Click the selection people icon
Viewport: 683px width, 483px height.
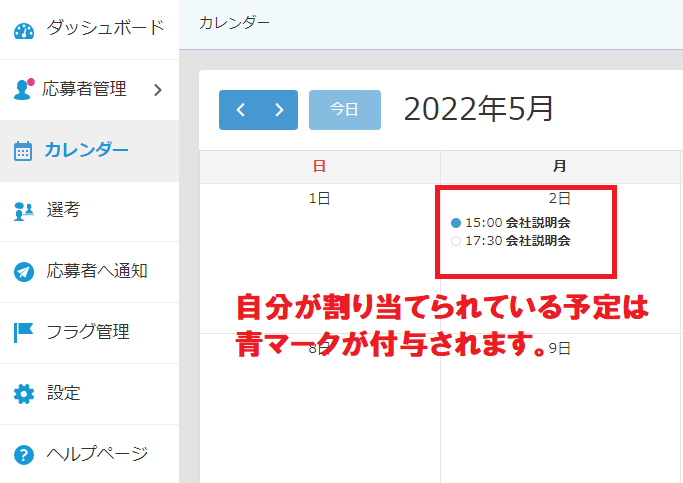23,211
